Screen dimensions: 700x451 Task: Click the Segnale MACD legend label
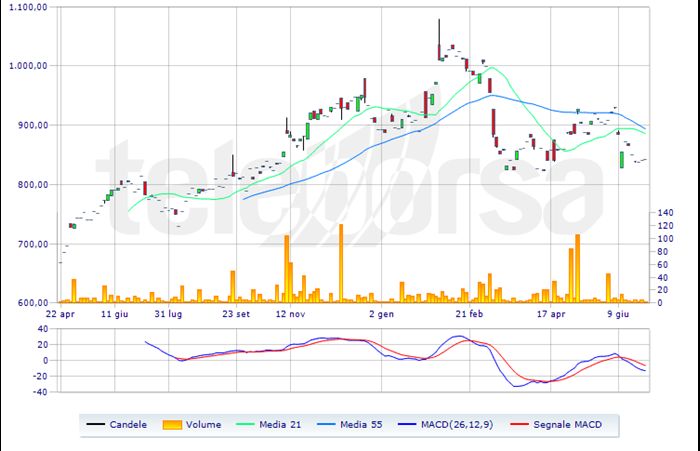pos(567,425)
